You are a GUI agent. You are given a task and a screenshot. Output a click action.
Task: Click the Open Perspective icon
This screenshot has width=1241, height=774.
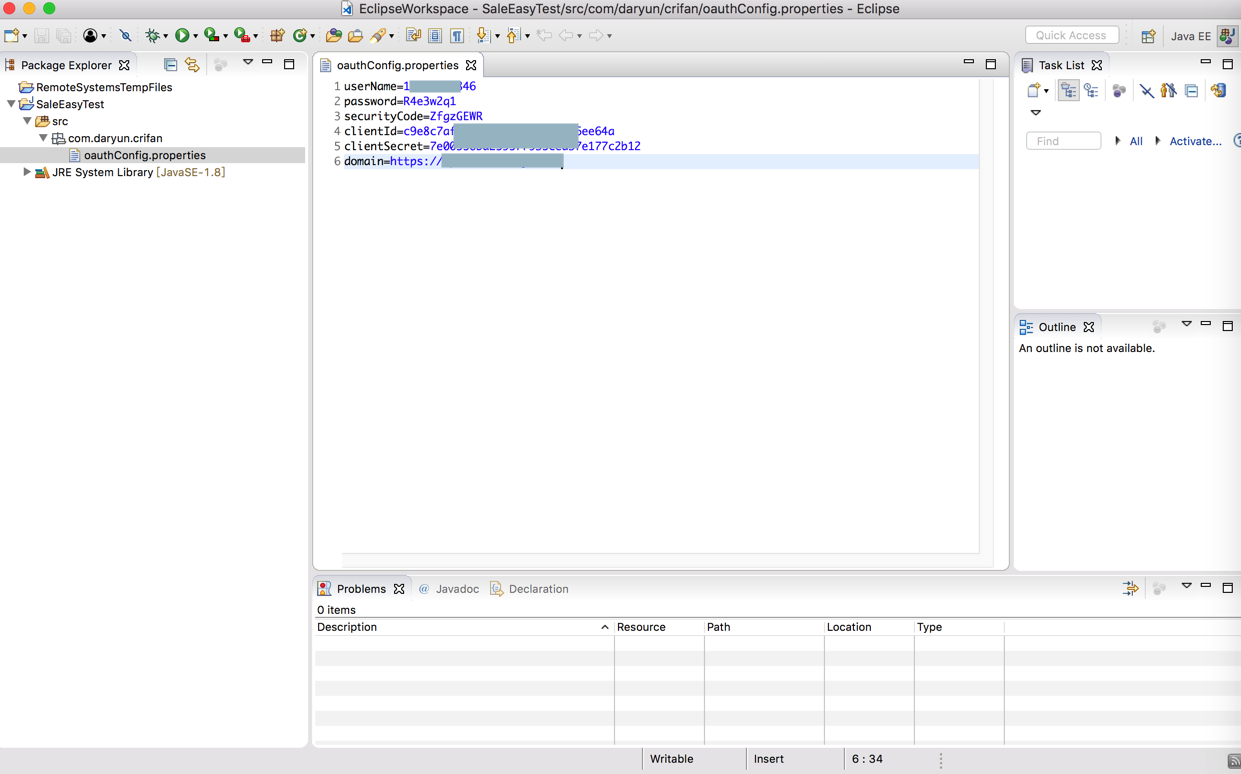1148,36
